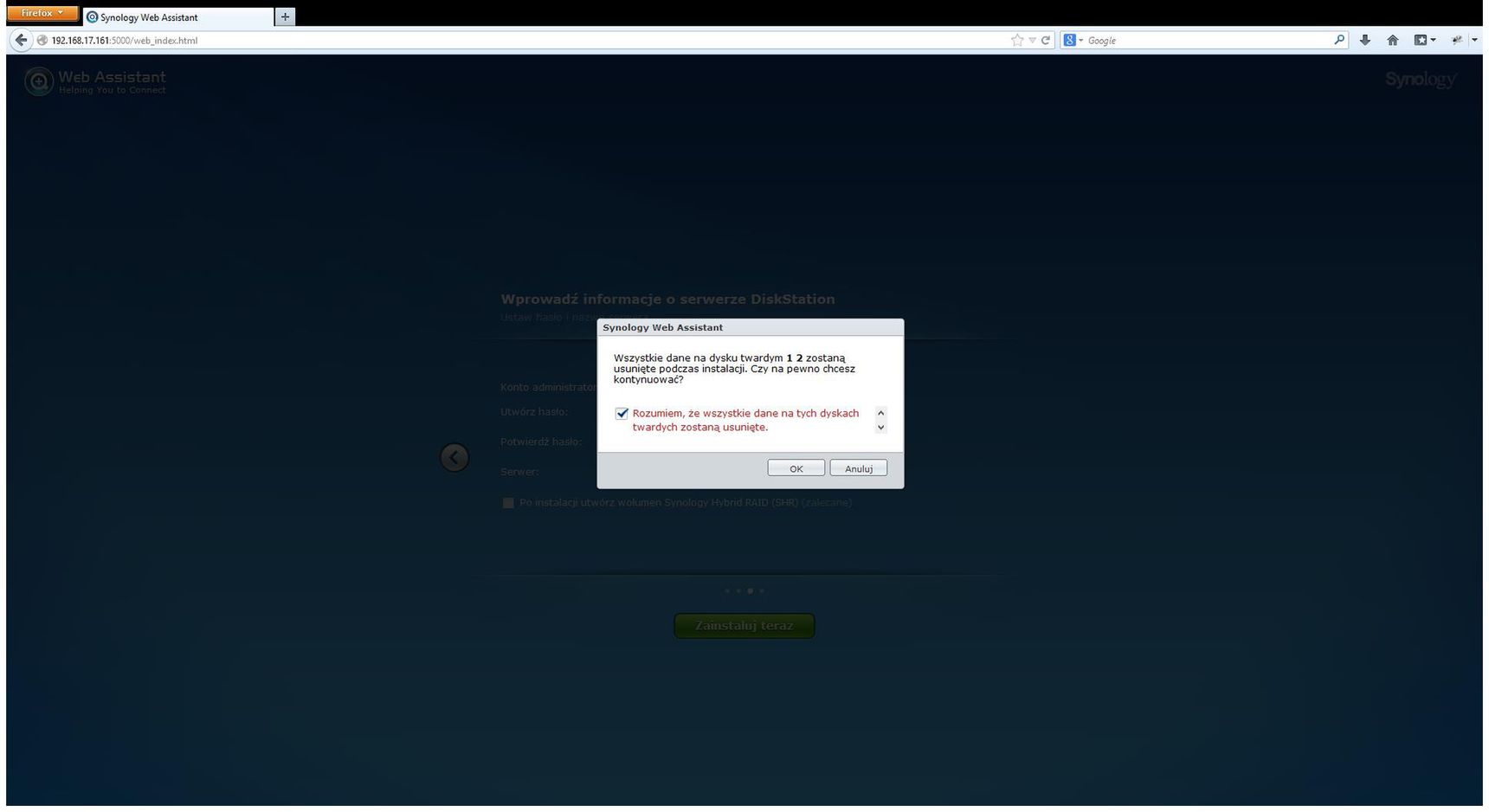Viewport: 1489px width, 812px height.
Task: Click the Synology Web Assistant dialog title bar
Action: coord(750,327)
